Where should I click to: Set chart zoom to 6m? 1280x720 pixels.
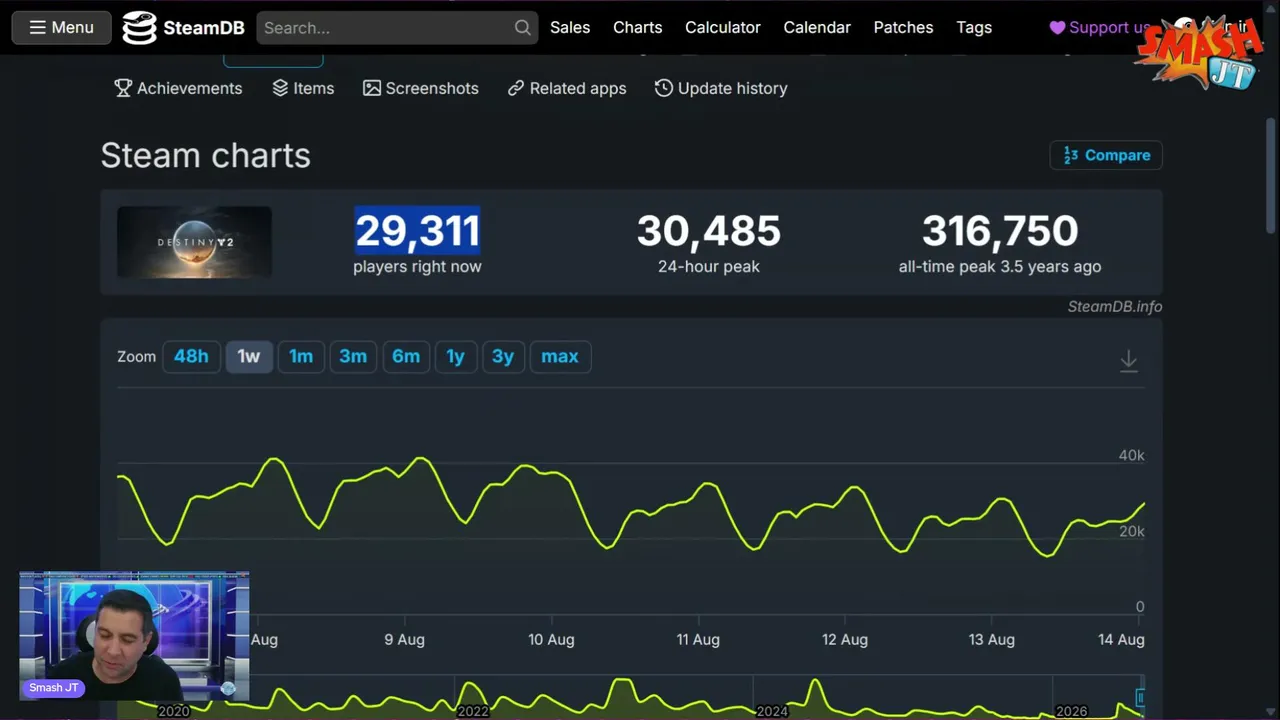point(406,356)
